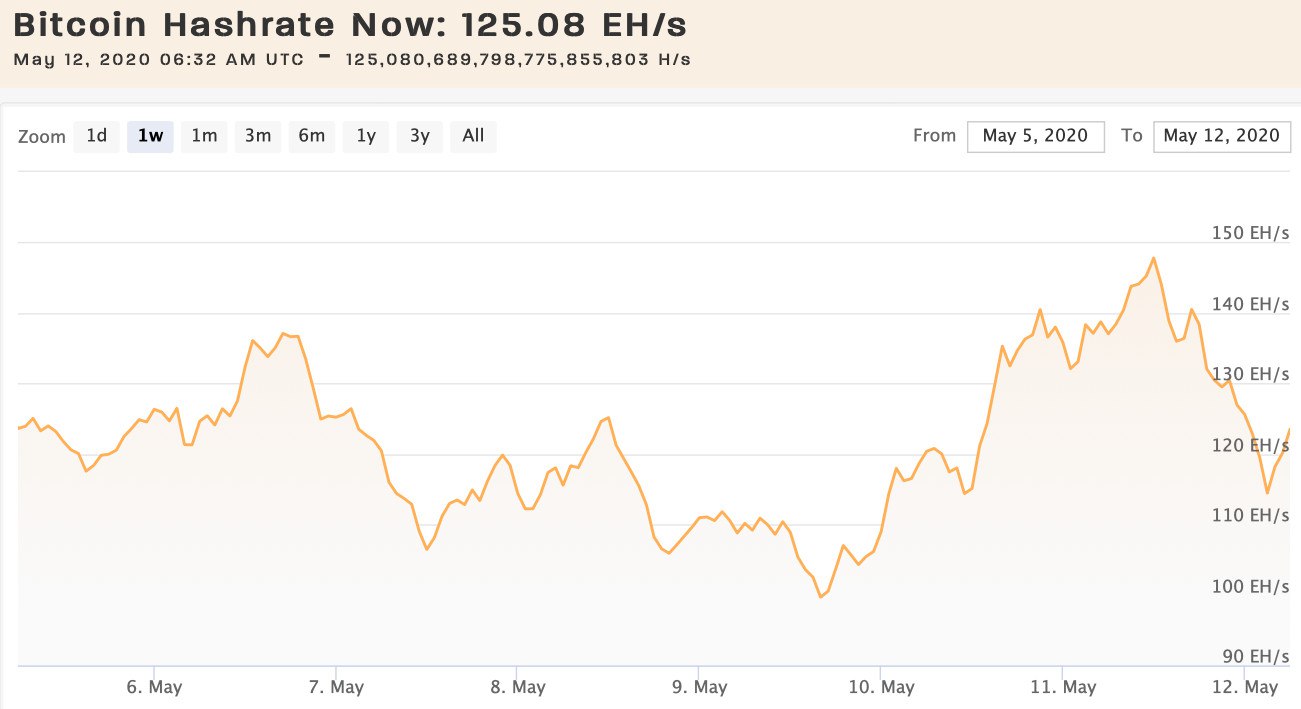Select the 1w zoom range
The height and width of the screenshot is (709, 1301).
(x=150, y=136)
